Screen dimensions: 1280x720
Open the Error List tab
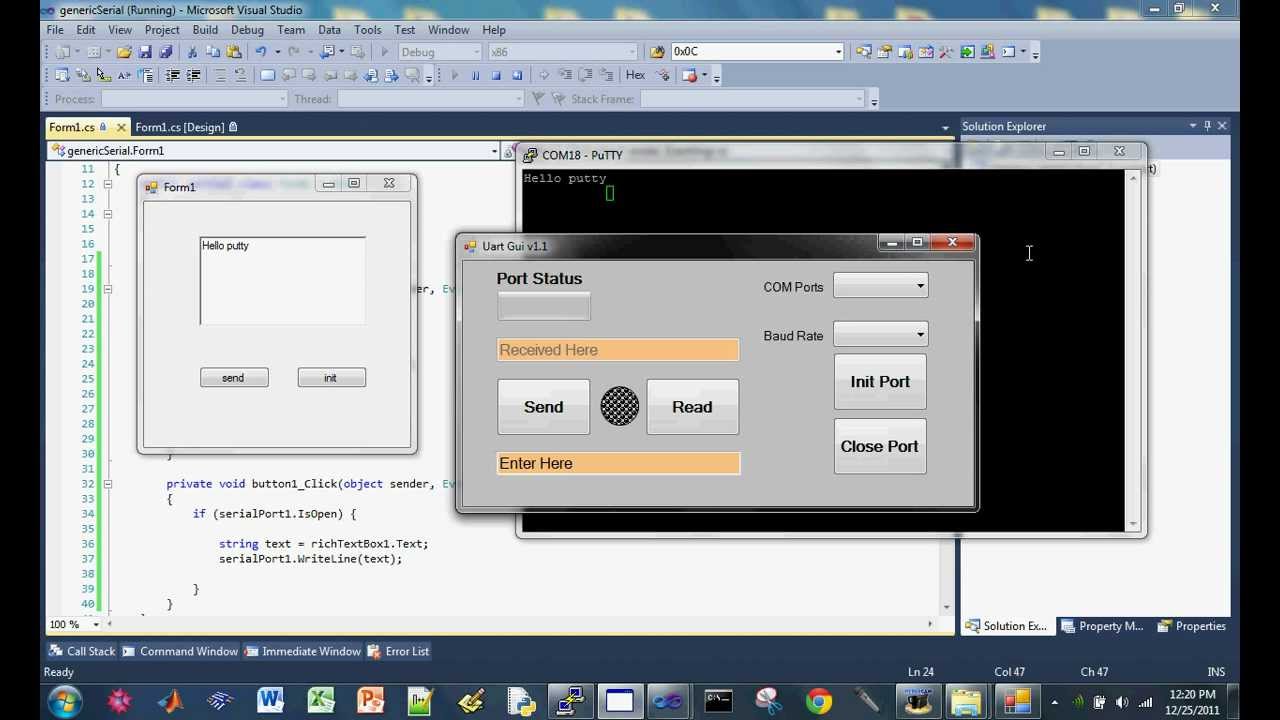tap(398, 651)
